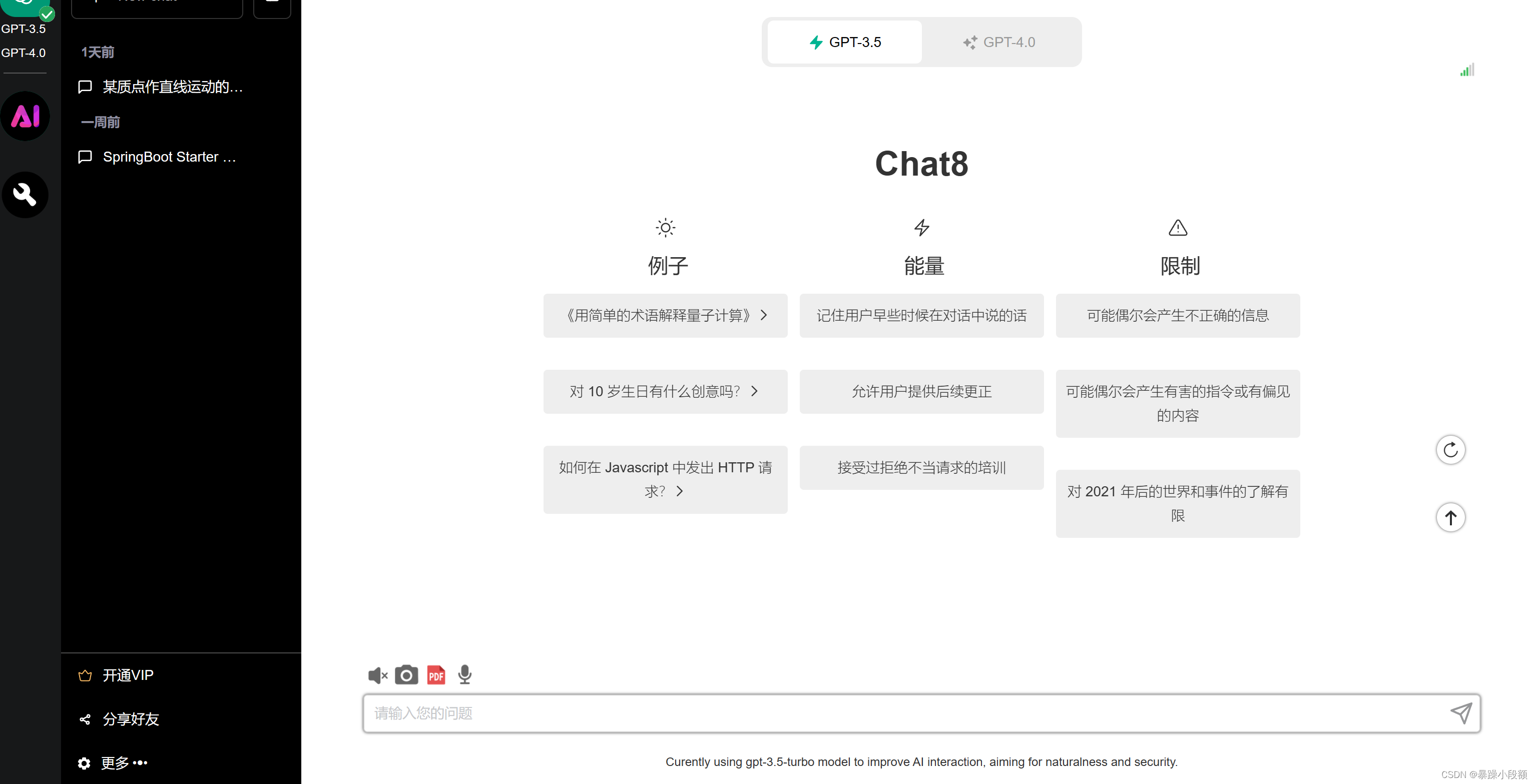
Task: Click card 对 2021 年后的世界和事件的了解有限
Action: click(x=1178, y=504)
